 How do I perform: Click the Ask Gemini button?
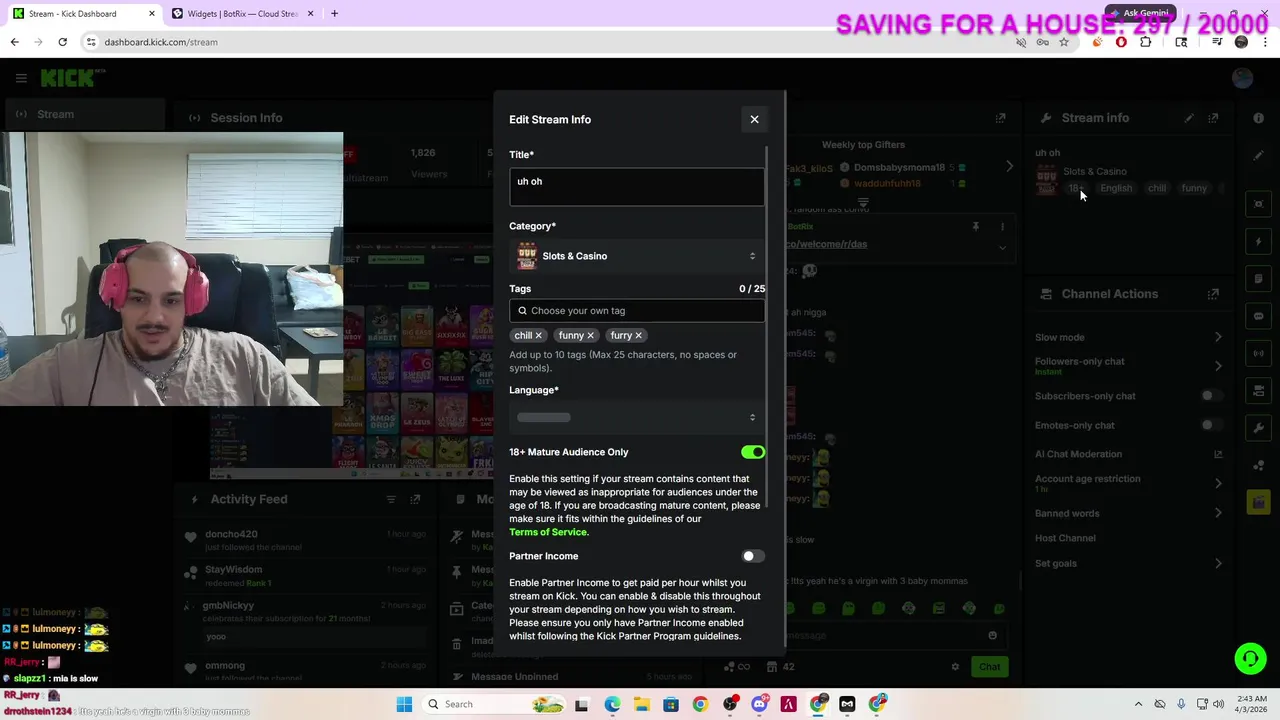[1138, 14]
